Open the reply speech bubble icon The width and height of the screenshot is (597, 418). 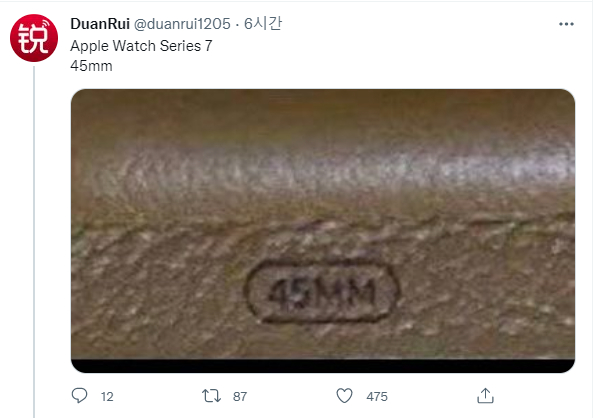click(x=79, y=396)
